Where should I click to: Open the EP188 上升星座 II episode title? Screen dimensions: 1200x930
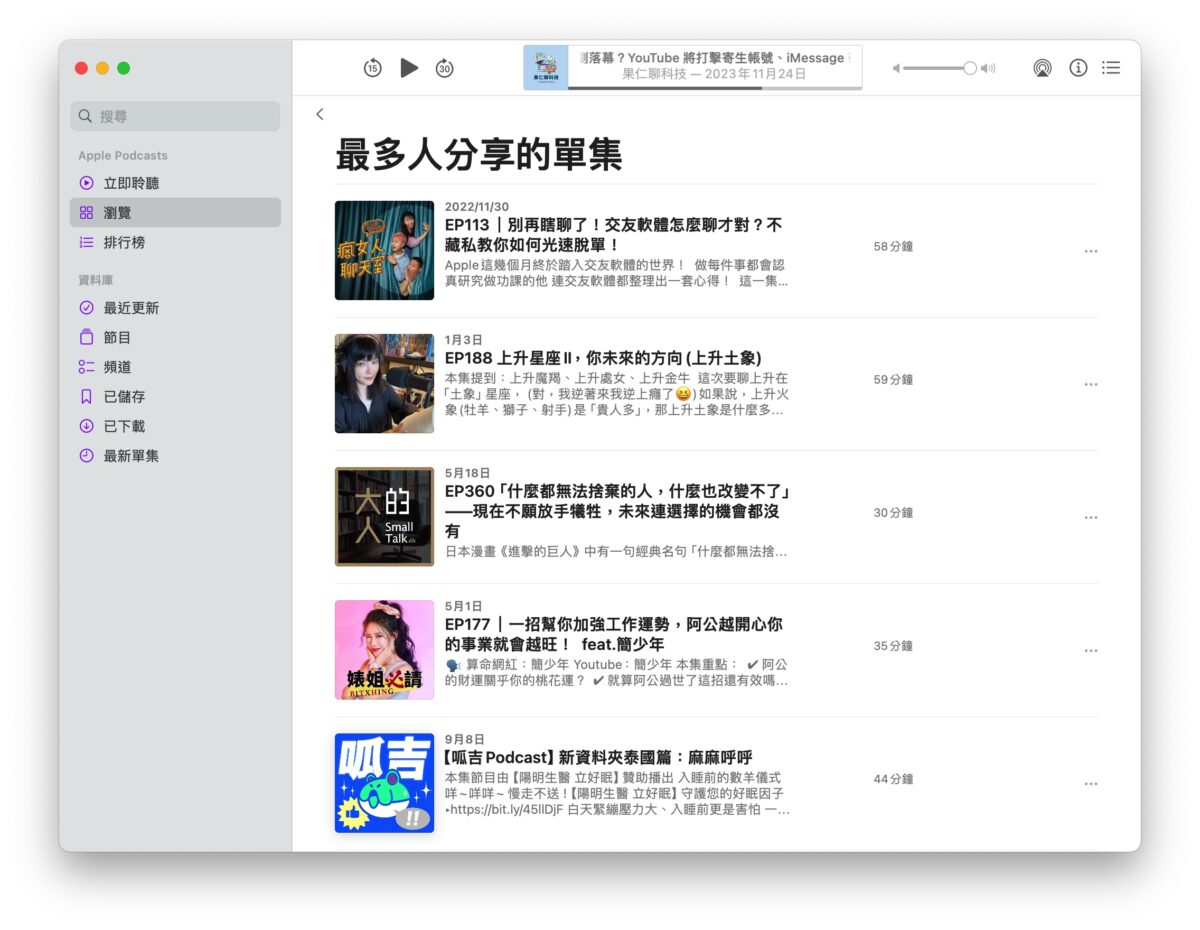(x=603, y=358)
